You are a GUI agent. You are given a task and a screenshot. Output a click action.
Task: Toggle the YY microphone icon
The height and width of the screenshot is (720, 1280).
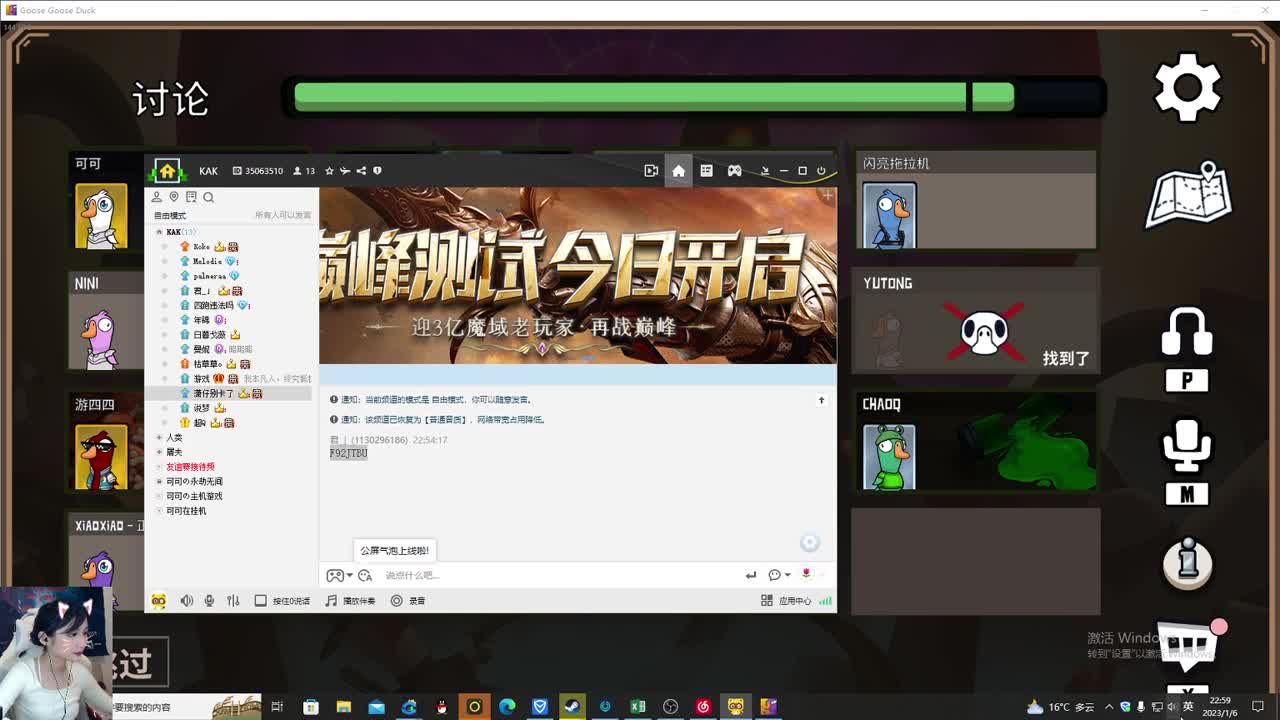209,601
